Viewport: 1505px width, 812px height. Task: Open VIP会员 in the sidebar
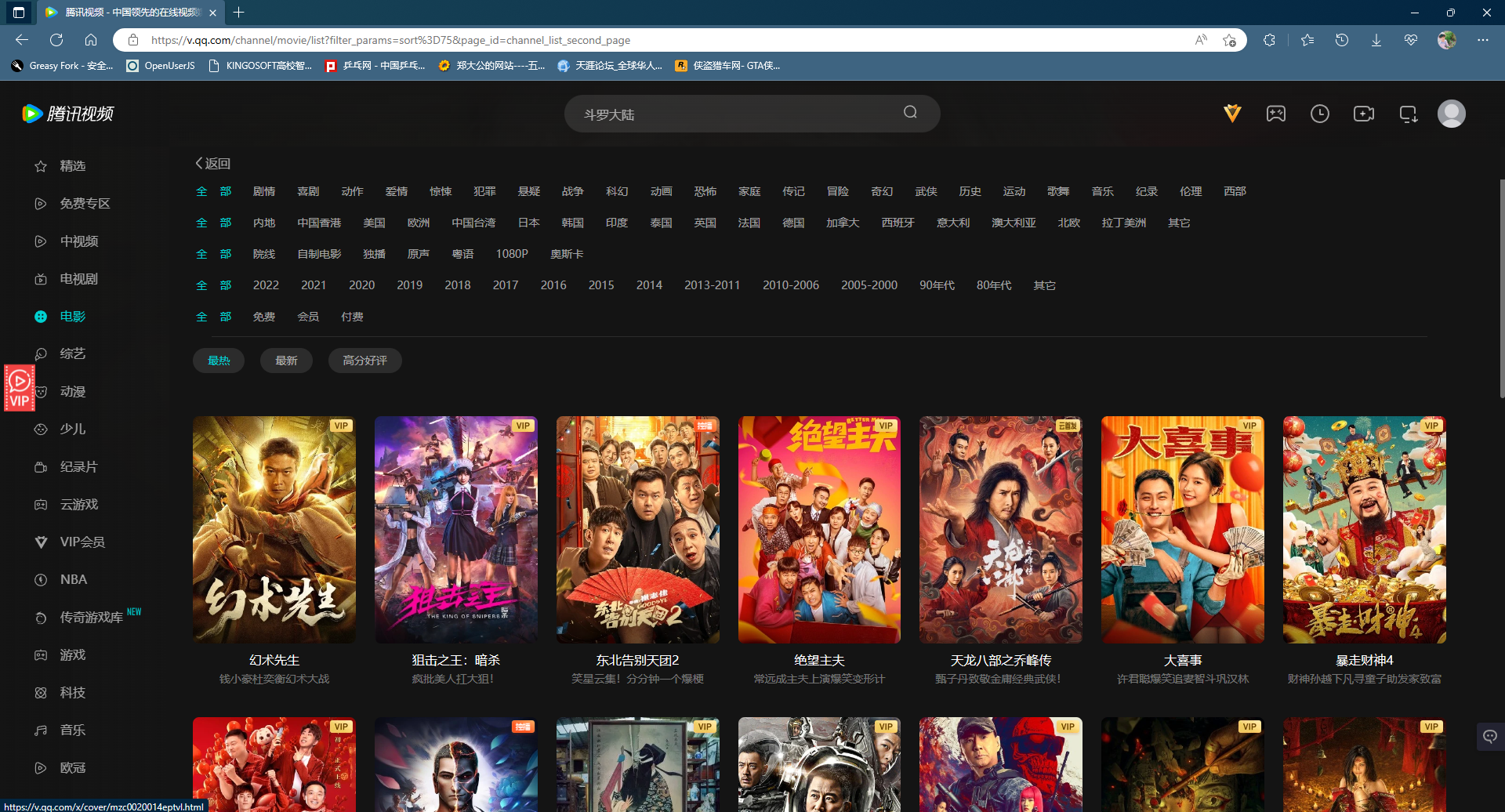click(82, 542)
